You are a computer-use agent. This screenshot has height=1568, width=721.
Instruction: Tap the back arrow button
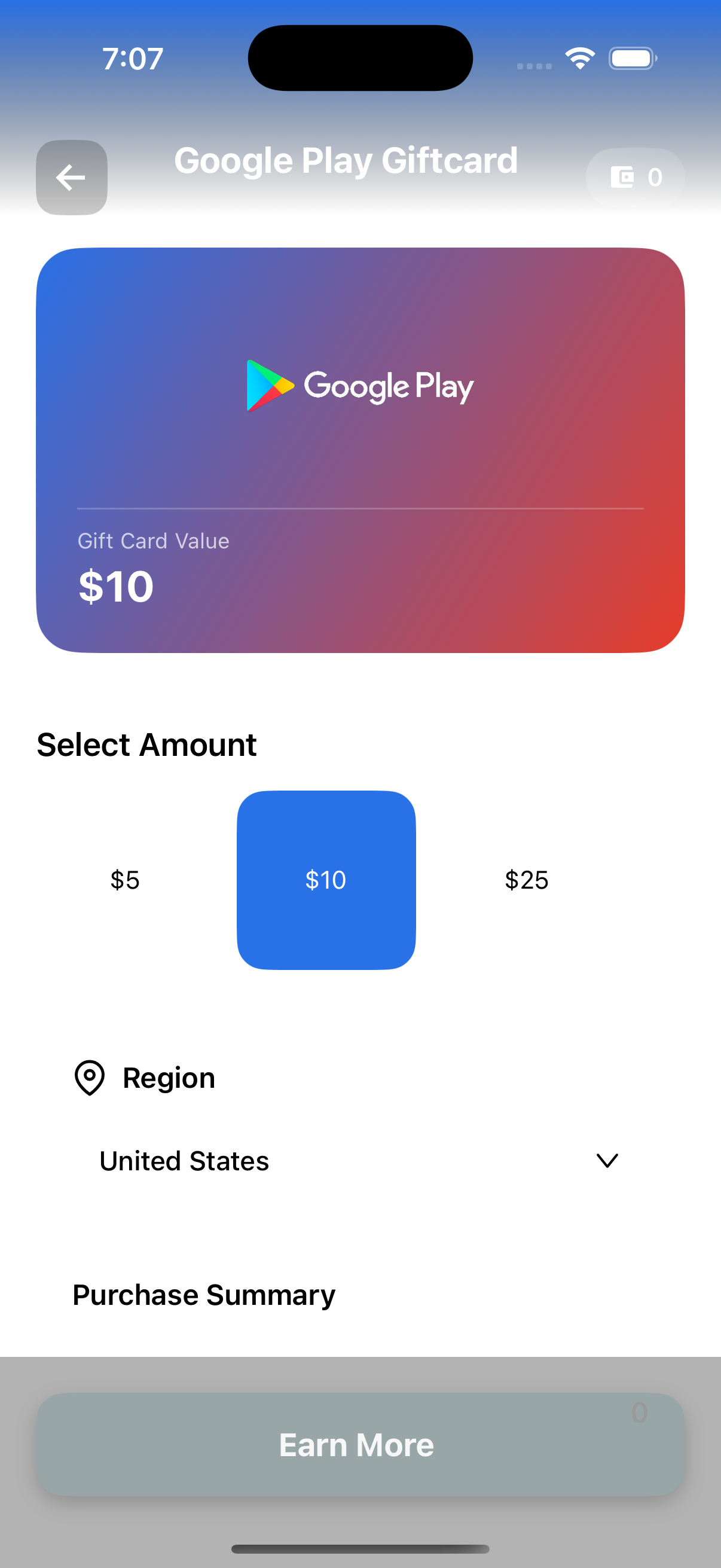[71, 178]
